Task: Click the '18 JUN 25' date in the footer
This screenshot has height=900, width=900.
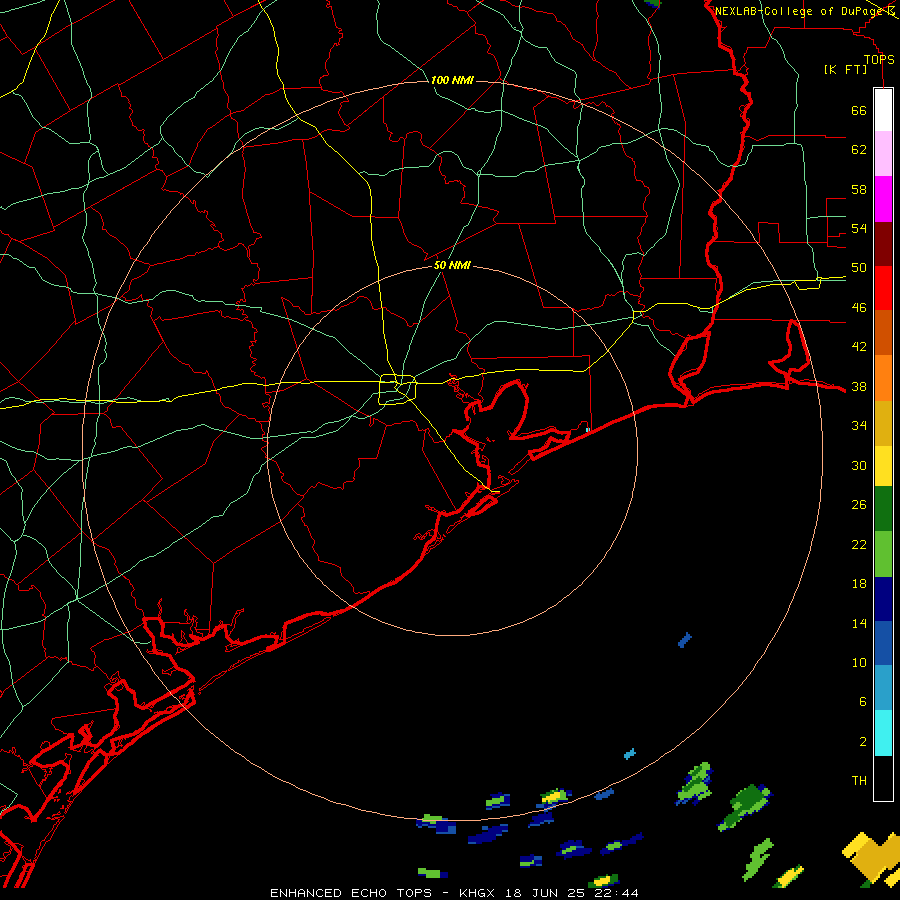Action: (546, 893)
